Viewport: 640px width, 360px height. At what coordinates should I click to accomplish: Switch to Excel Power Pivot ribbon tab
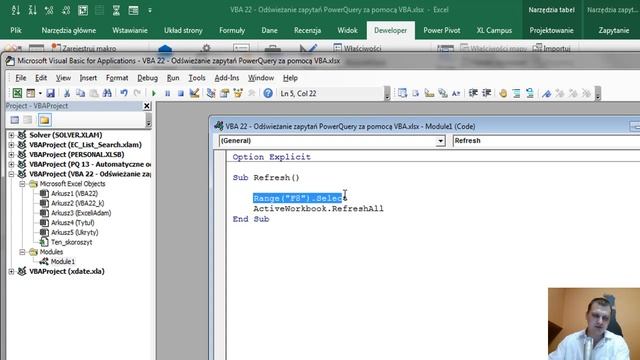(x=442, y=30)
